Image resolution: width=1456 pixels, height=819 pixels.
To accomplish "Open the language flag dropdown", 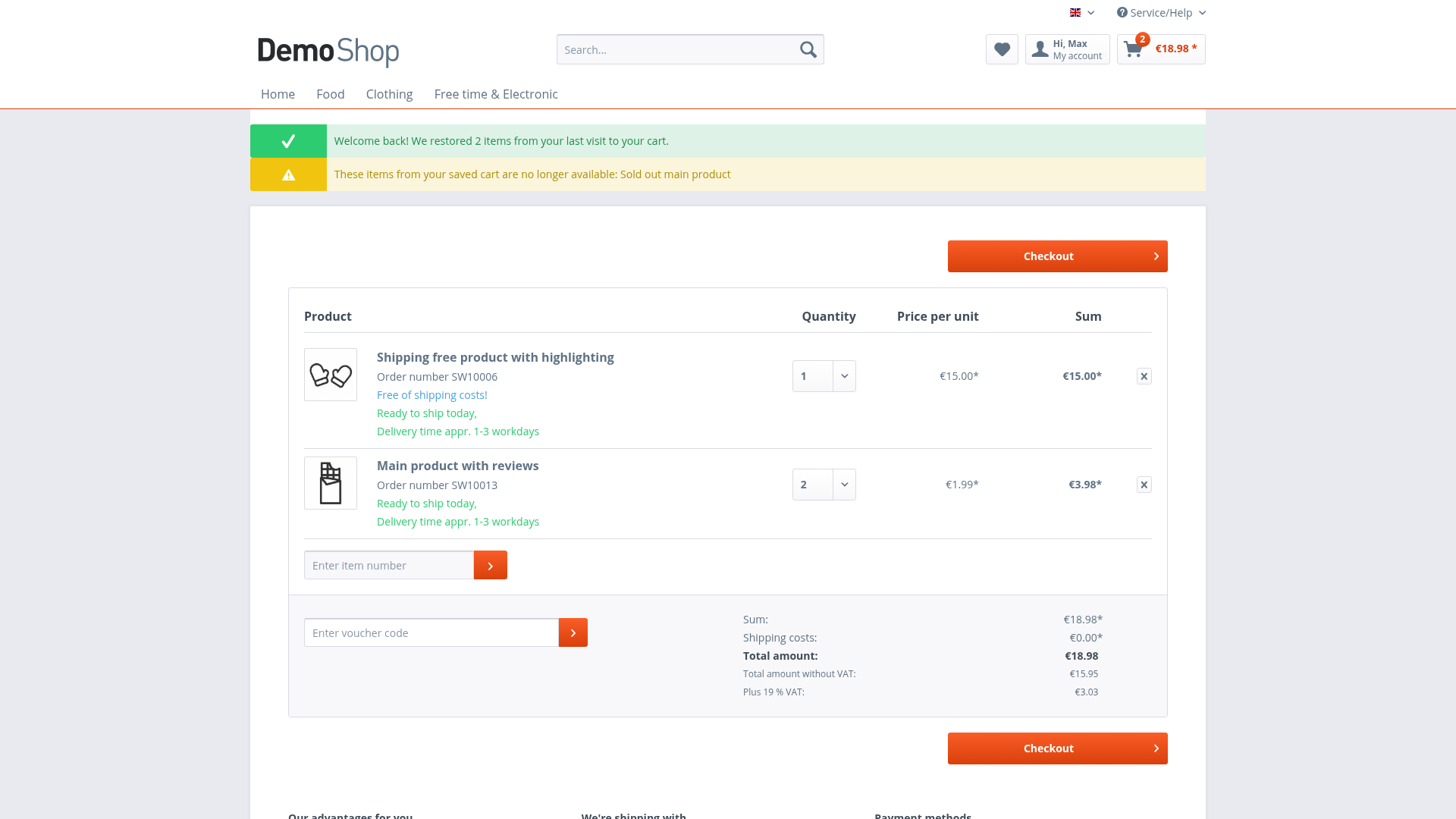I will point(1082,13).
